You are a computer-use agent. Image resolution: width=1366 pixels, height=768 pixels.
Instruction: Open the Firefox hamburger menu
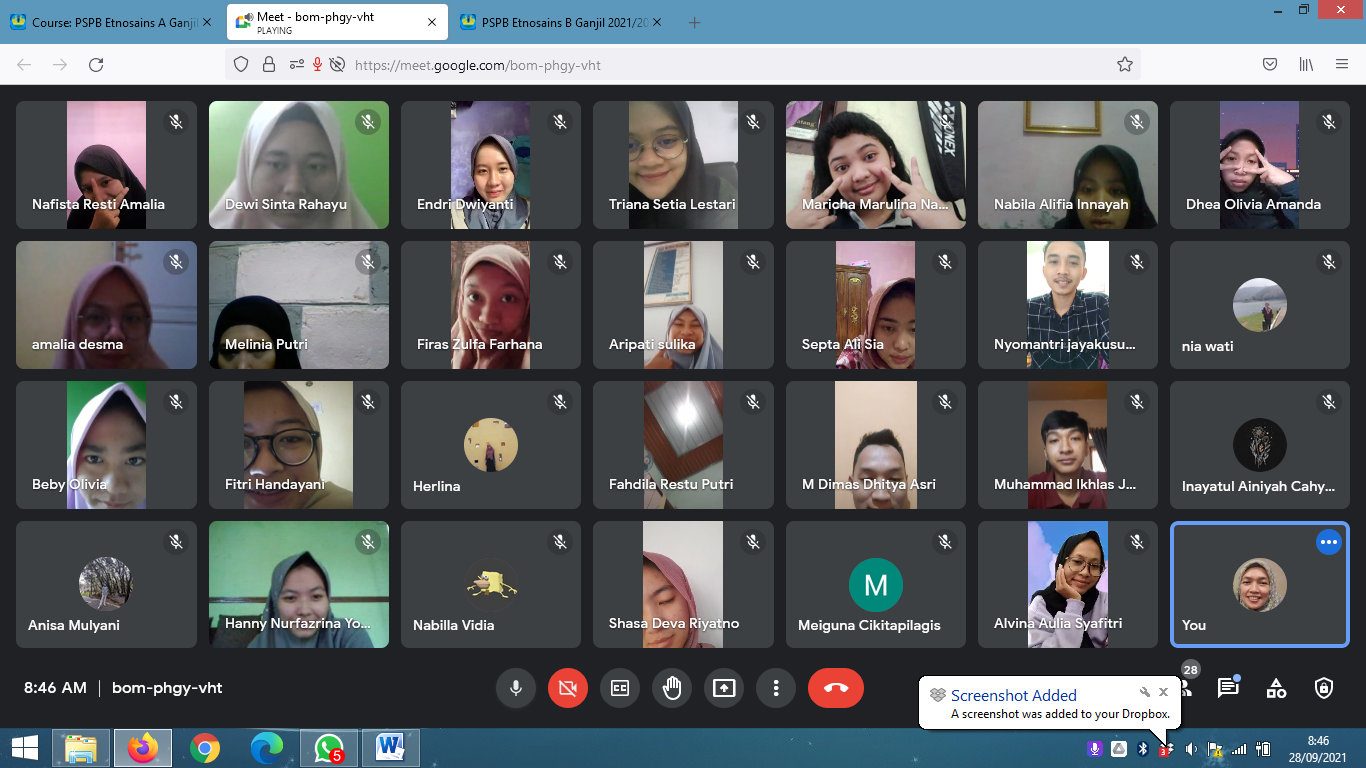tap(1342, 64)
